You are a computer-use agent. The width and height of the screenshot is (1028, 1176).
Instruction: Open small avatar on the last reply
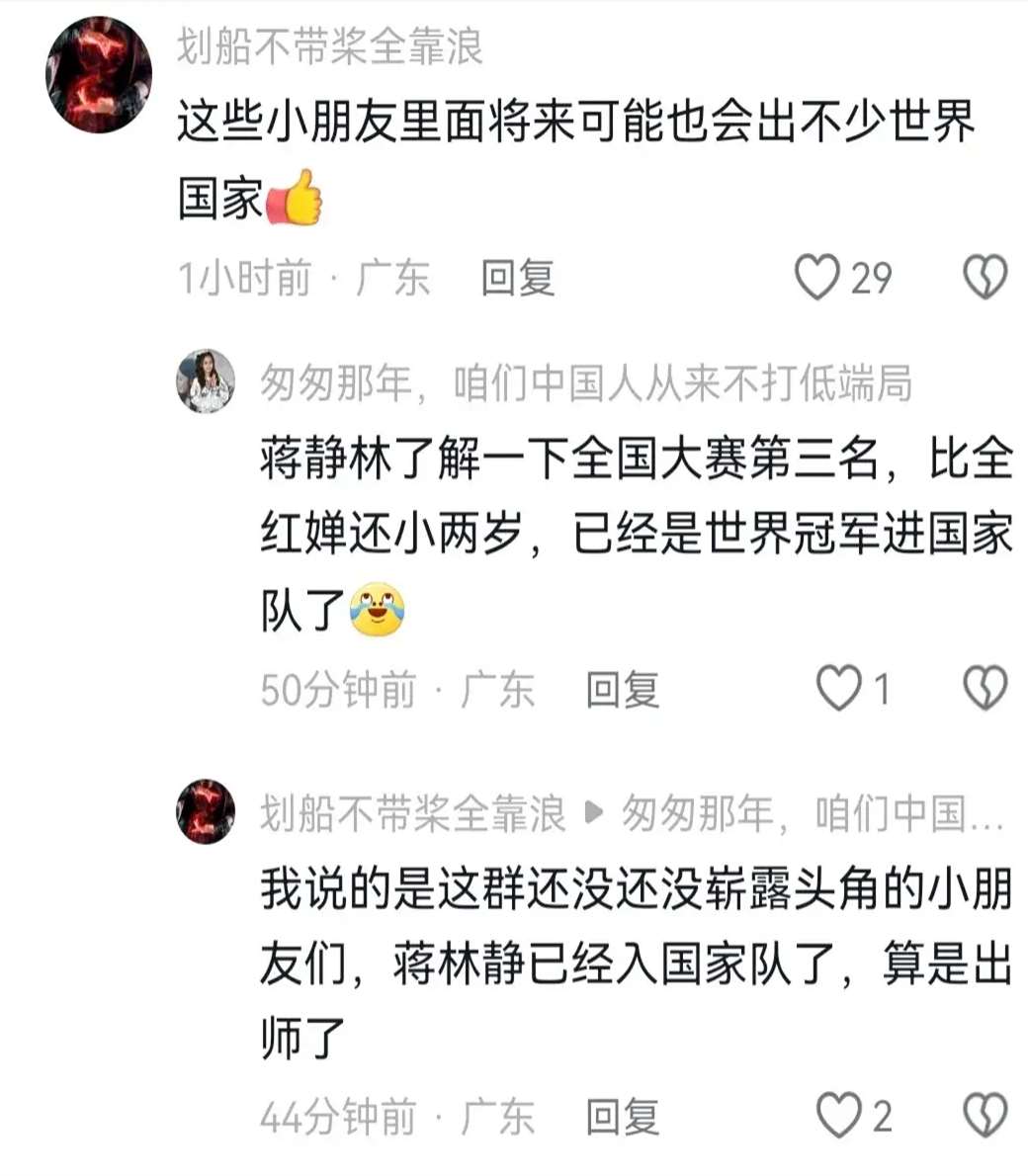(x=206, y=811)
